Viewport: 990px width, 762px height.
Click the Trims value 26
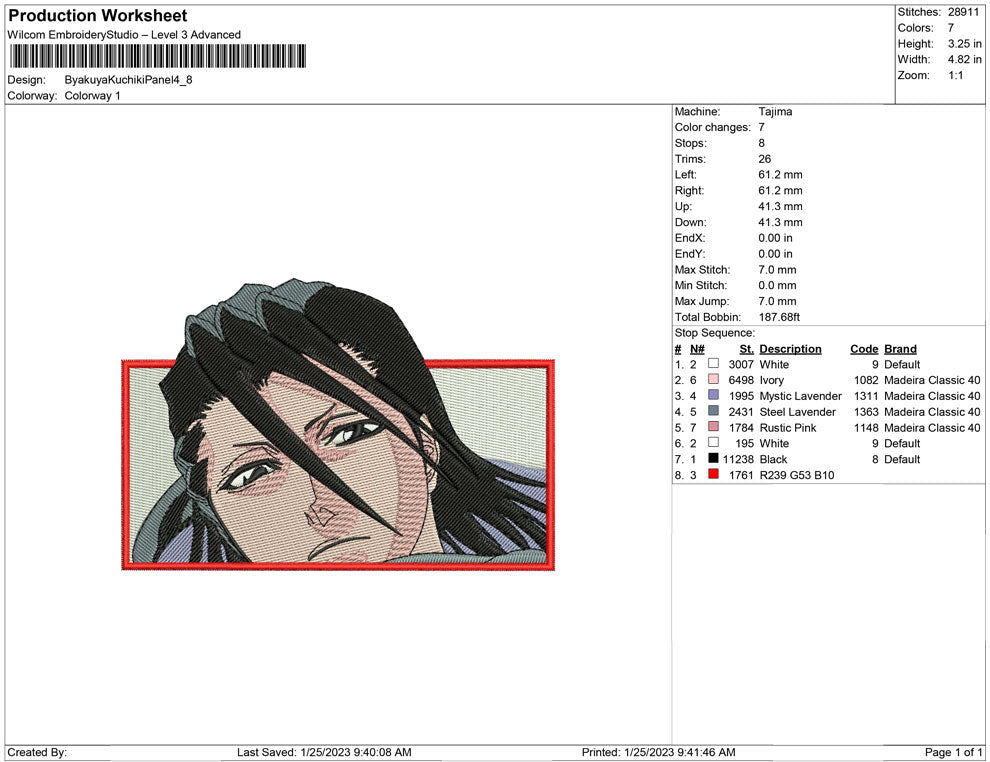coord(765,159)
